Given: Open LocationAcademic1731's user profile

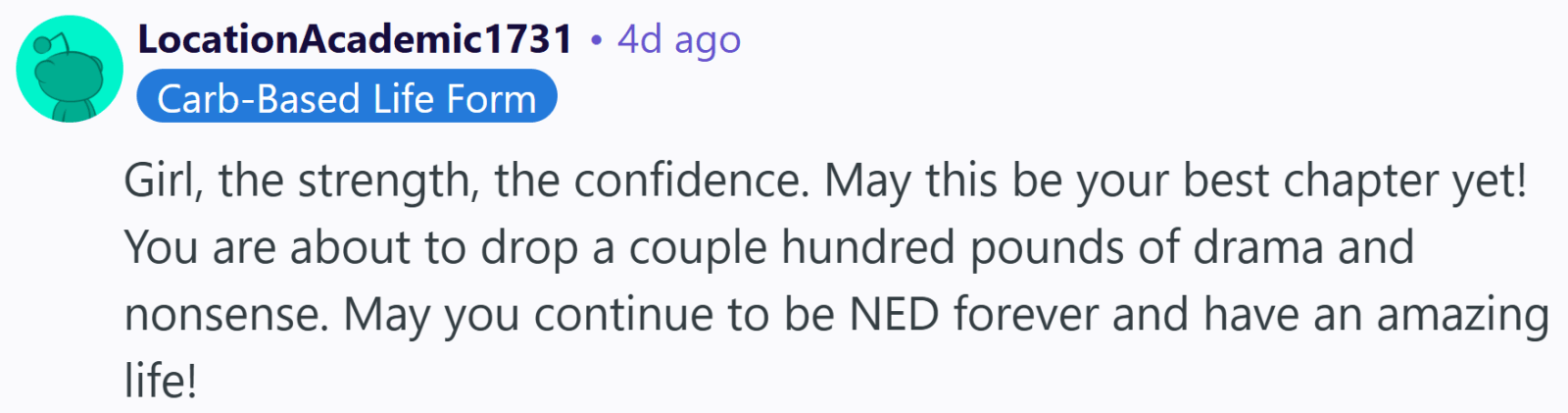Looking at the screenshot, I should pos(355,39).
